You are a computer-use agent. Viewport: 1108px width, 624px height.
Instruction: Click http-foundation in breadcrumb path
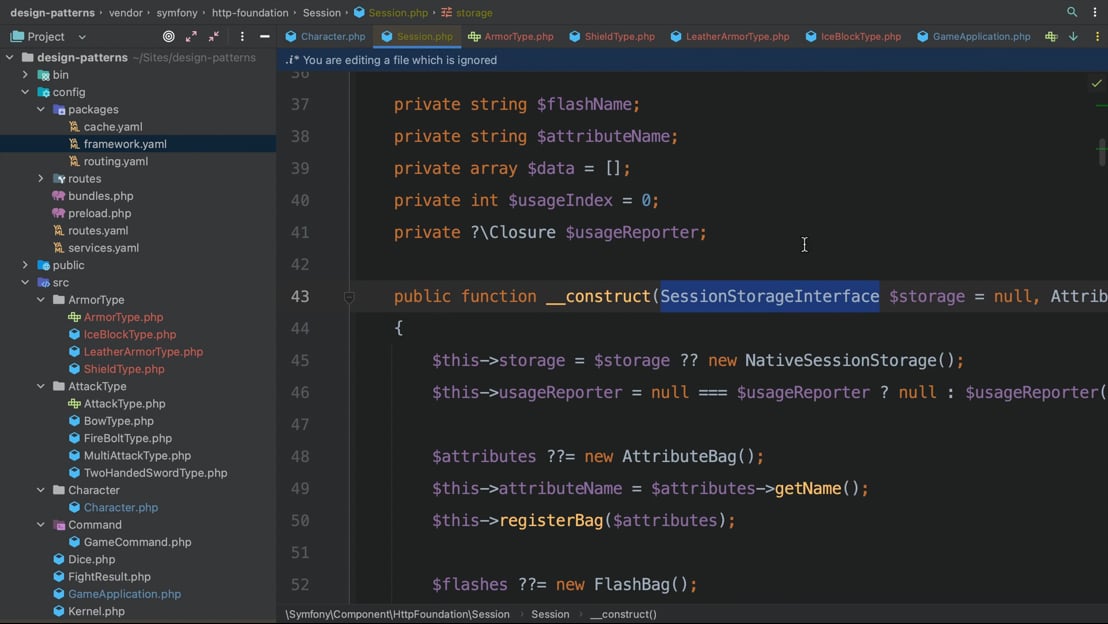(250, 13)
